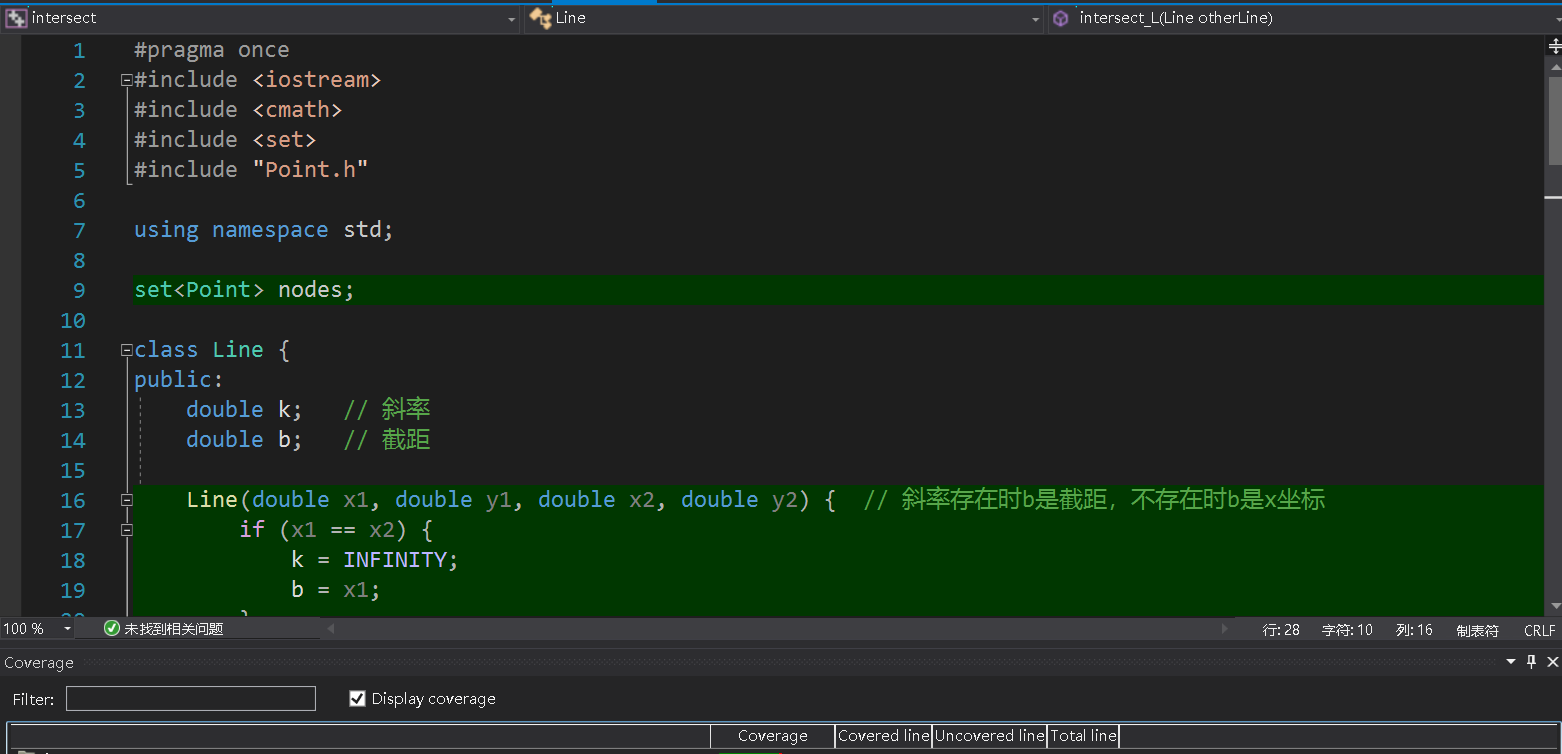Click the class icon beside Line
Viewport: 1562px width, 754px height.
[540, 18]
